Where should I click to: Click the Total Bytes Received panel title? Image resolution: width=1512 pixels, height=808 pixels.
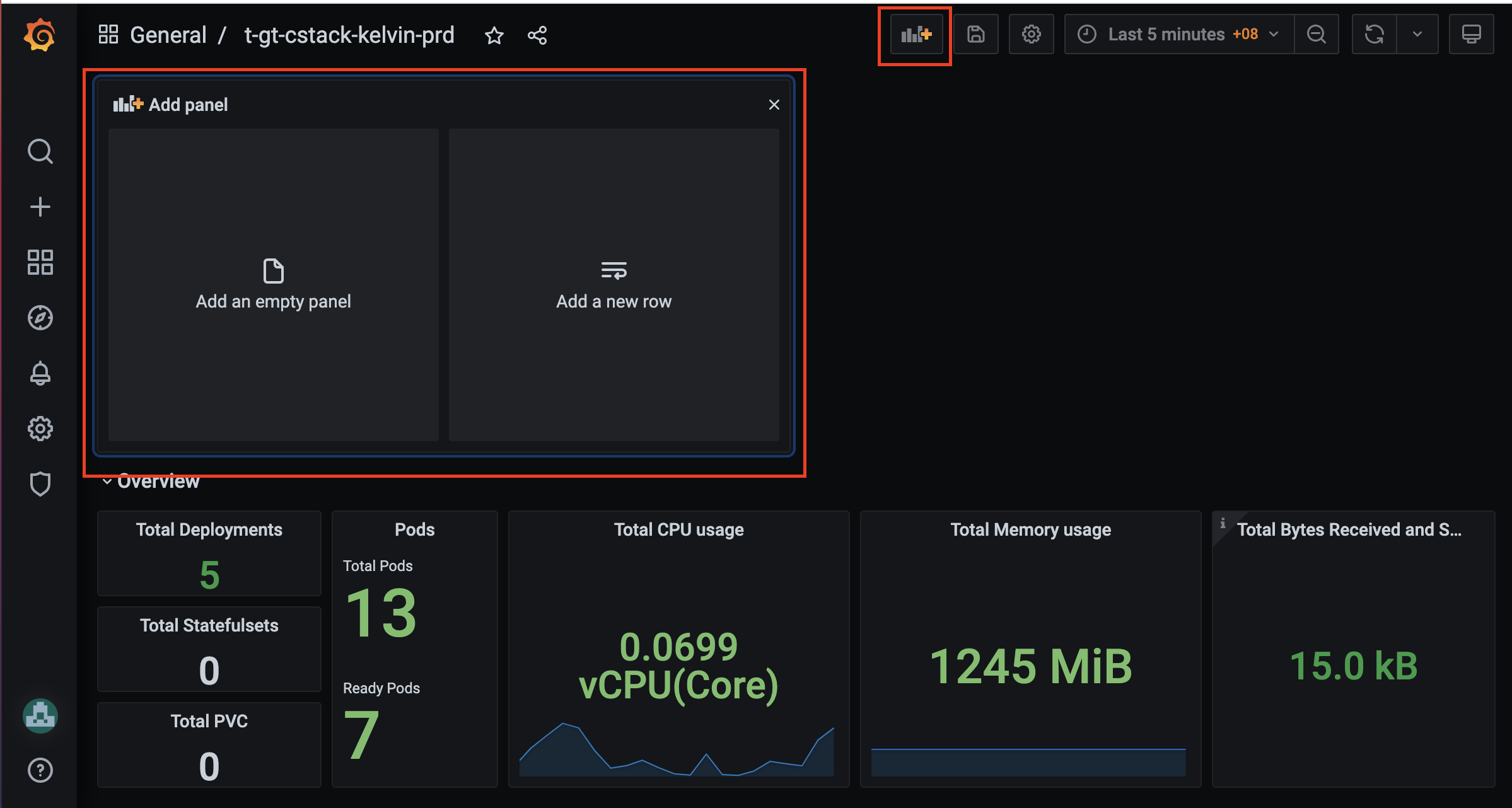tap(1349, 529)
